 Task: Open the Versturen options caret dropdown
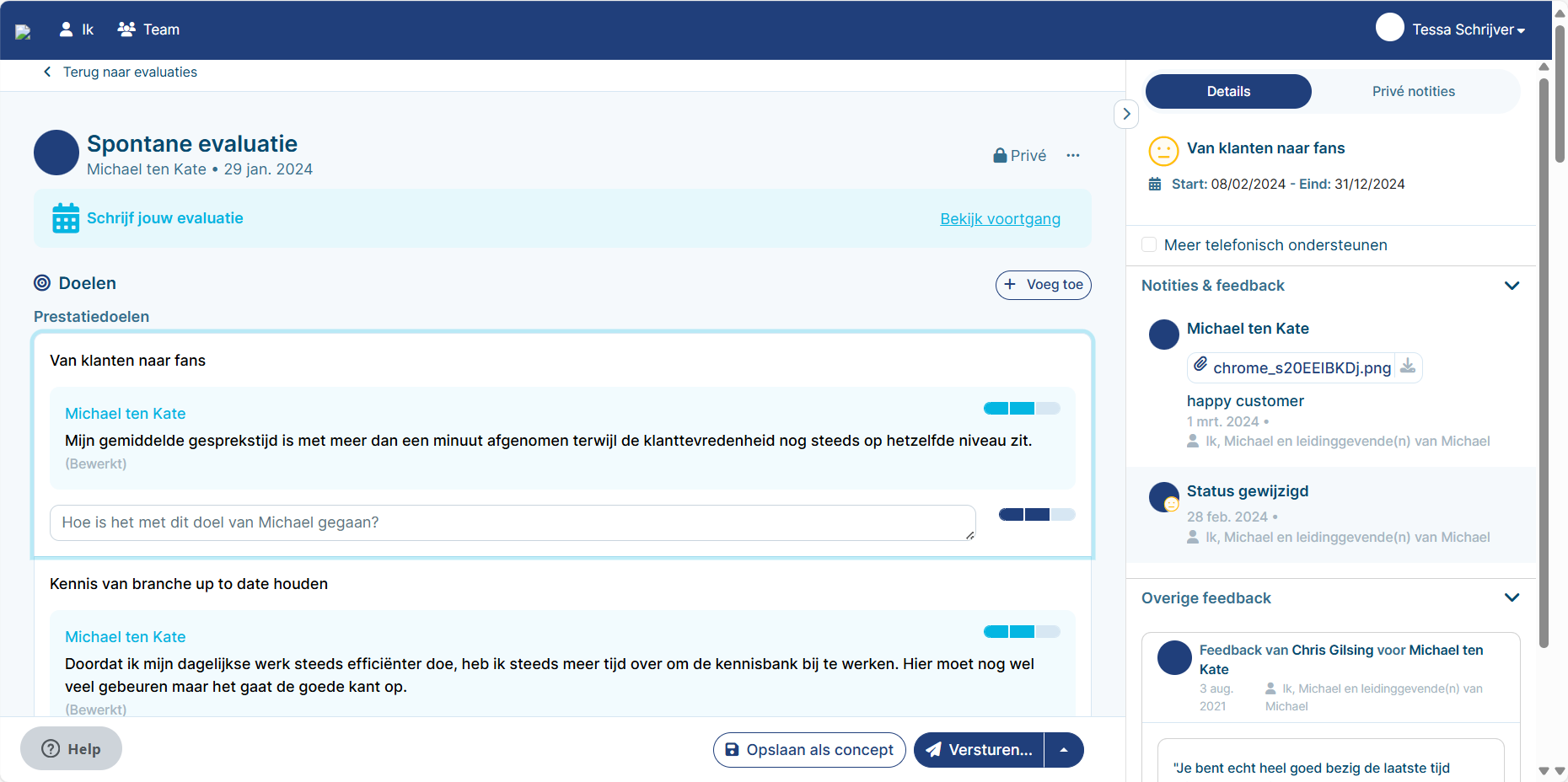(1064, 750)
